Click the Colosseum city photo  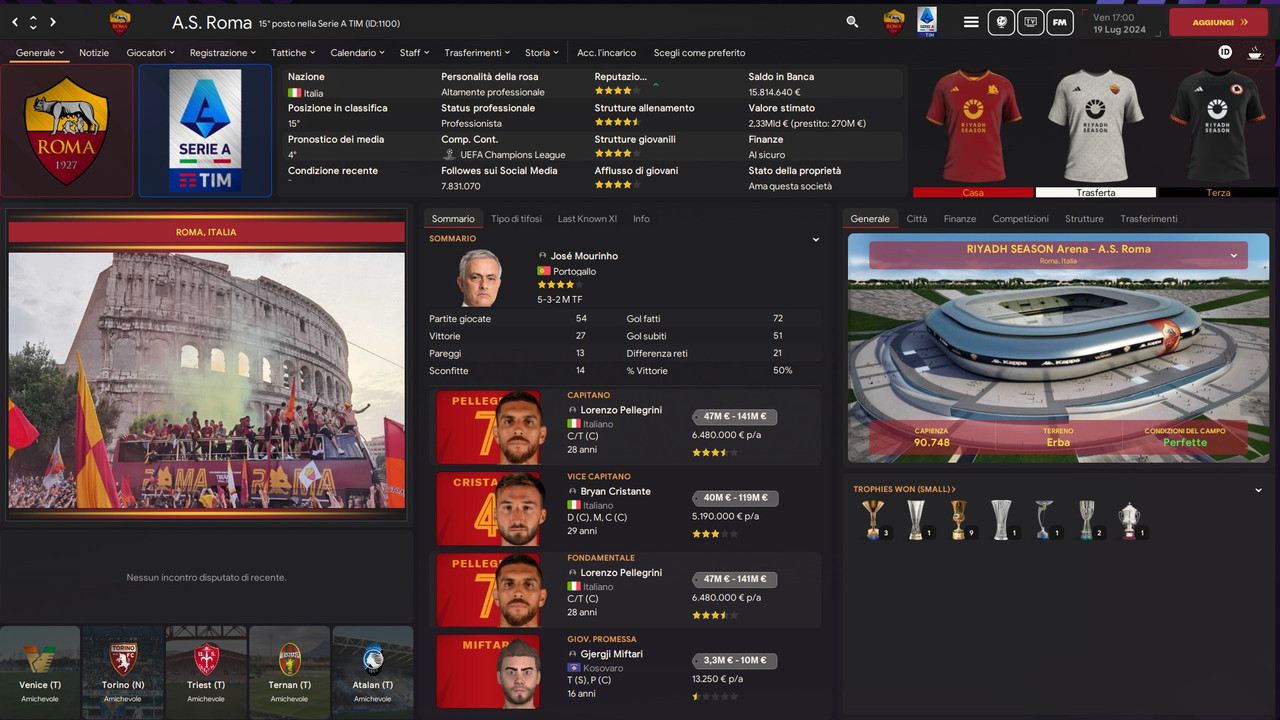tap(207, 380)
